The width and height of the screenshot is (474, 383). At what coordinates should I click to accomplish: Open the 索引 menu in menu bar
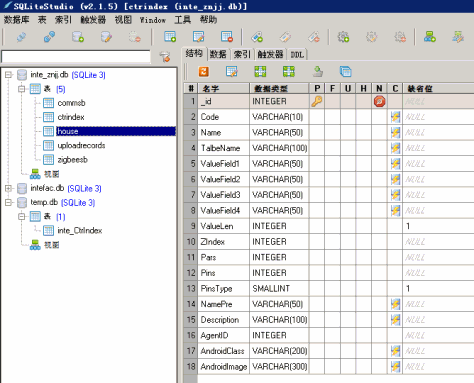tap(63, 20)
